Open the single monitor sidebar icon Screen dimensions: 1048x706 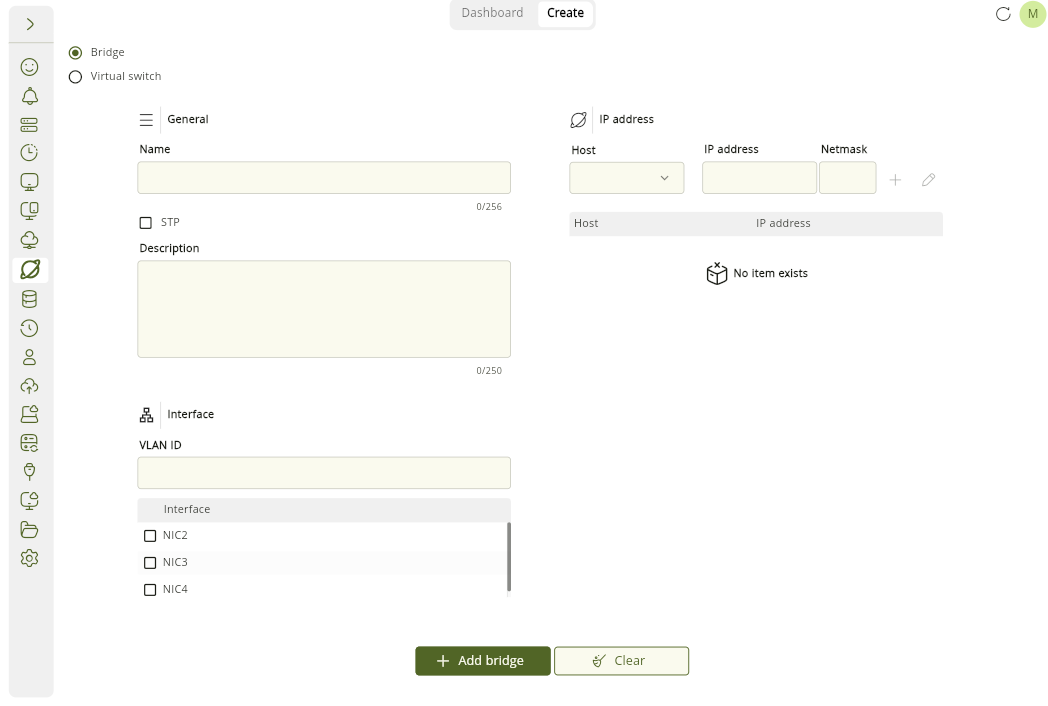pos(29,182)
